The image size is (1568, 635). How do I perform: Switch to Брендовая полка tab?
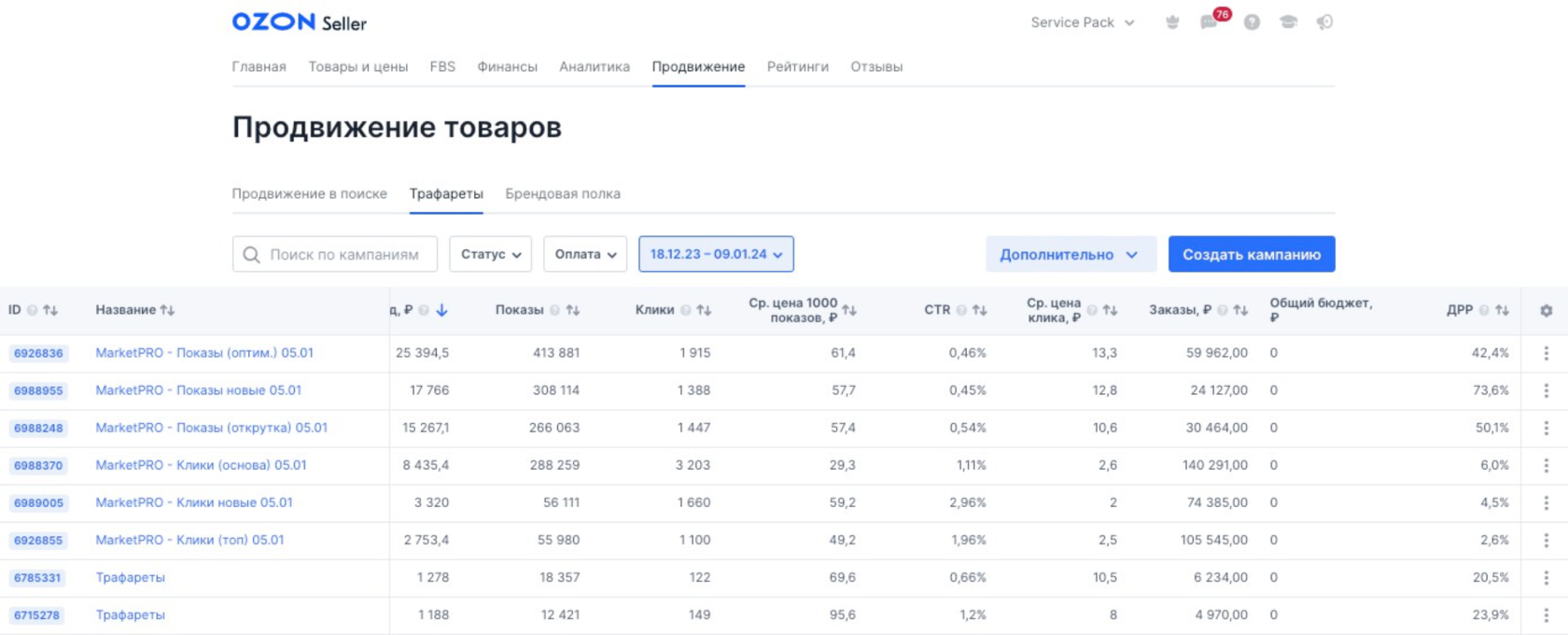pos(563,194)
